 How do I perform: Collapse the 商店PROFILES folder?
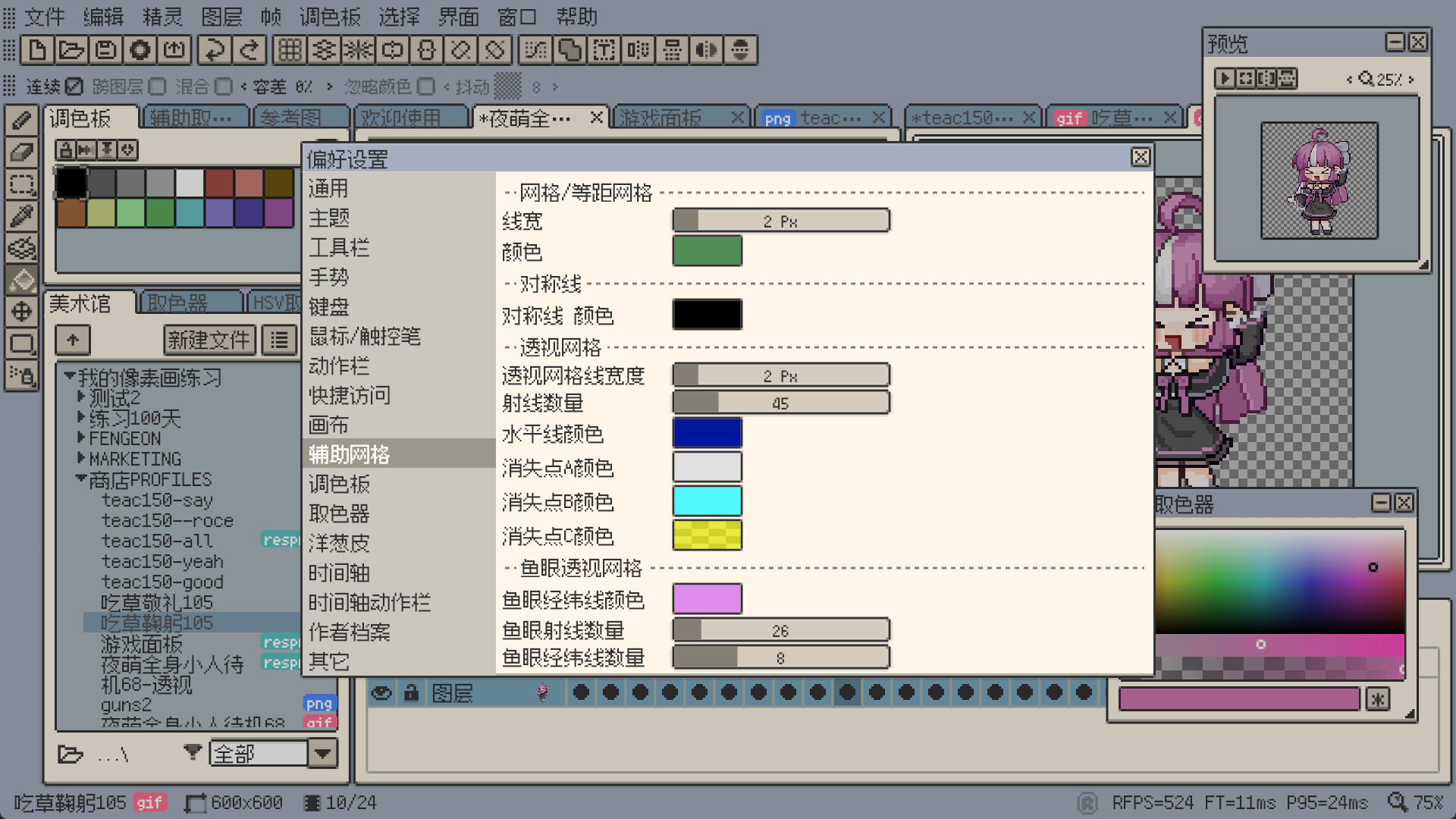pyautogui.click(x=81, y=478)
